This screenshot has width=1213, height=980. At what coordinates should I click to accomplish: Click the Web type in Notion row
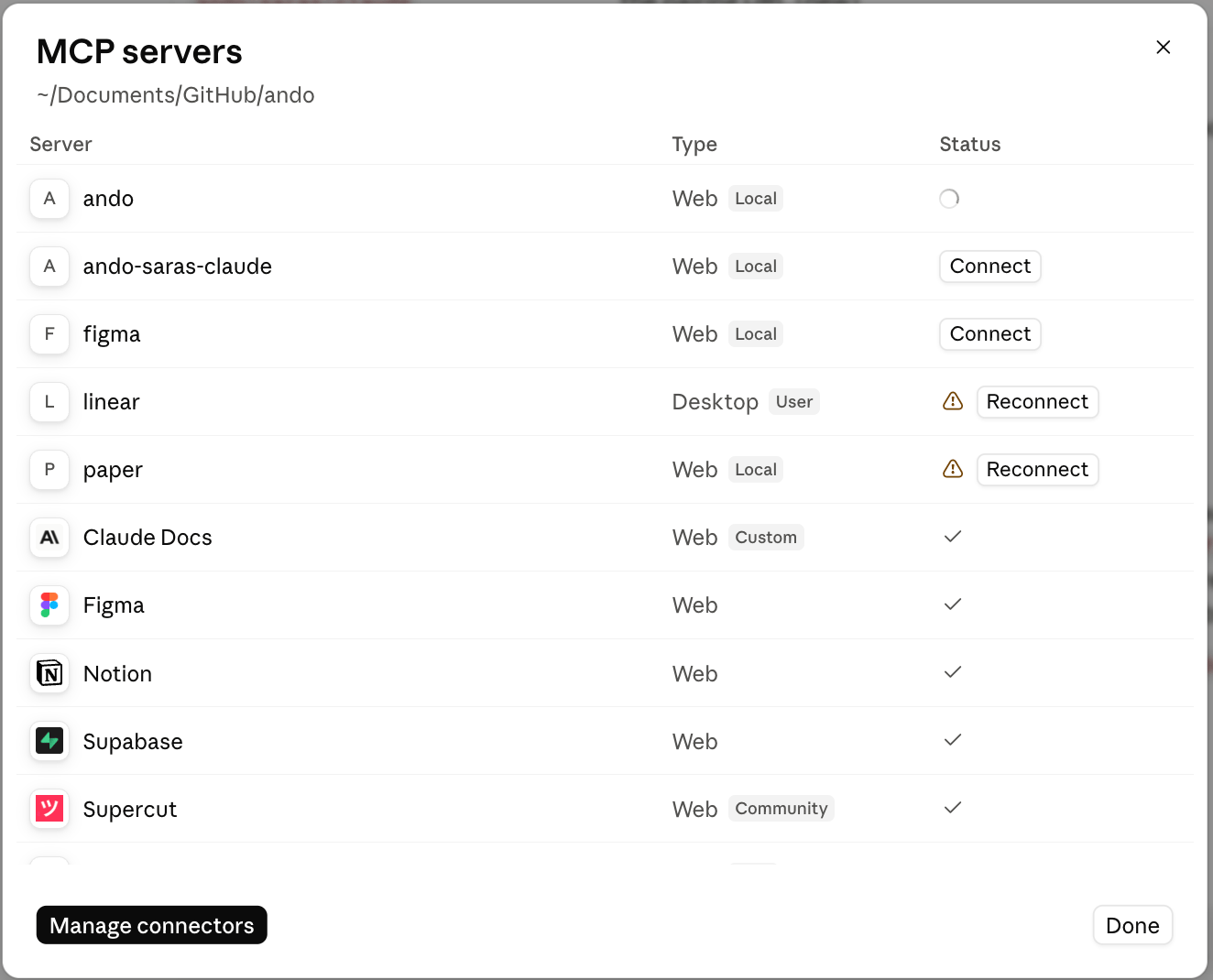coord(694,674)
